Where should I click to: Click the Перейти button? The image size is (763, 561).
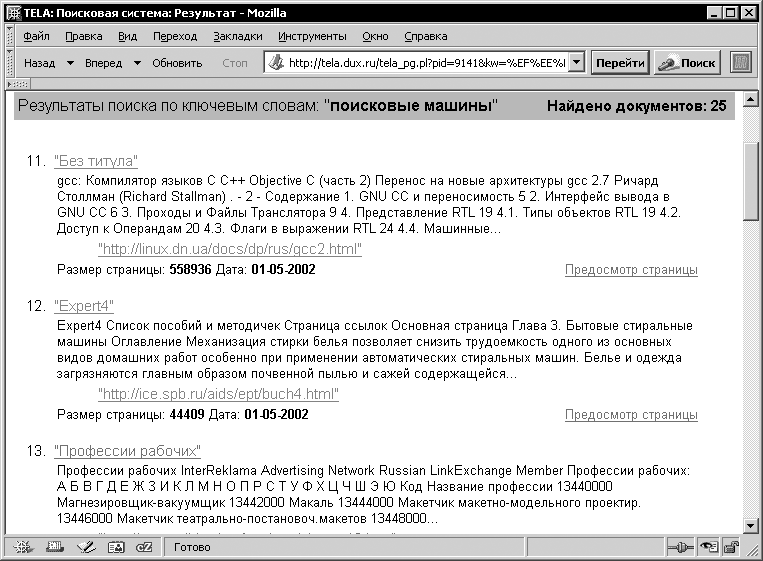click(x=620, y=63)
